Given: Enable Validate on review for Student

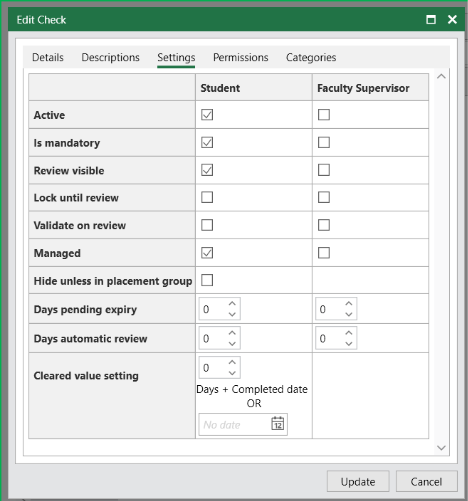Looking at the screenshot, I should tap(207, 225).
